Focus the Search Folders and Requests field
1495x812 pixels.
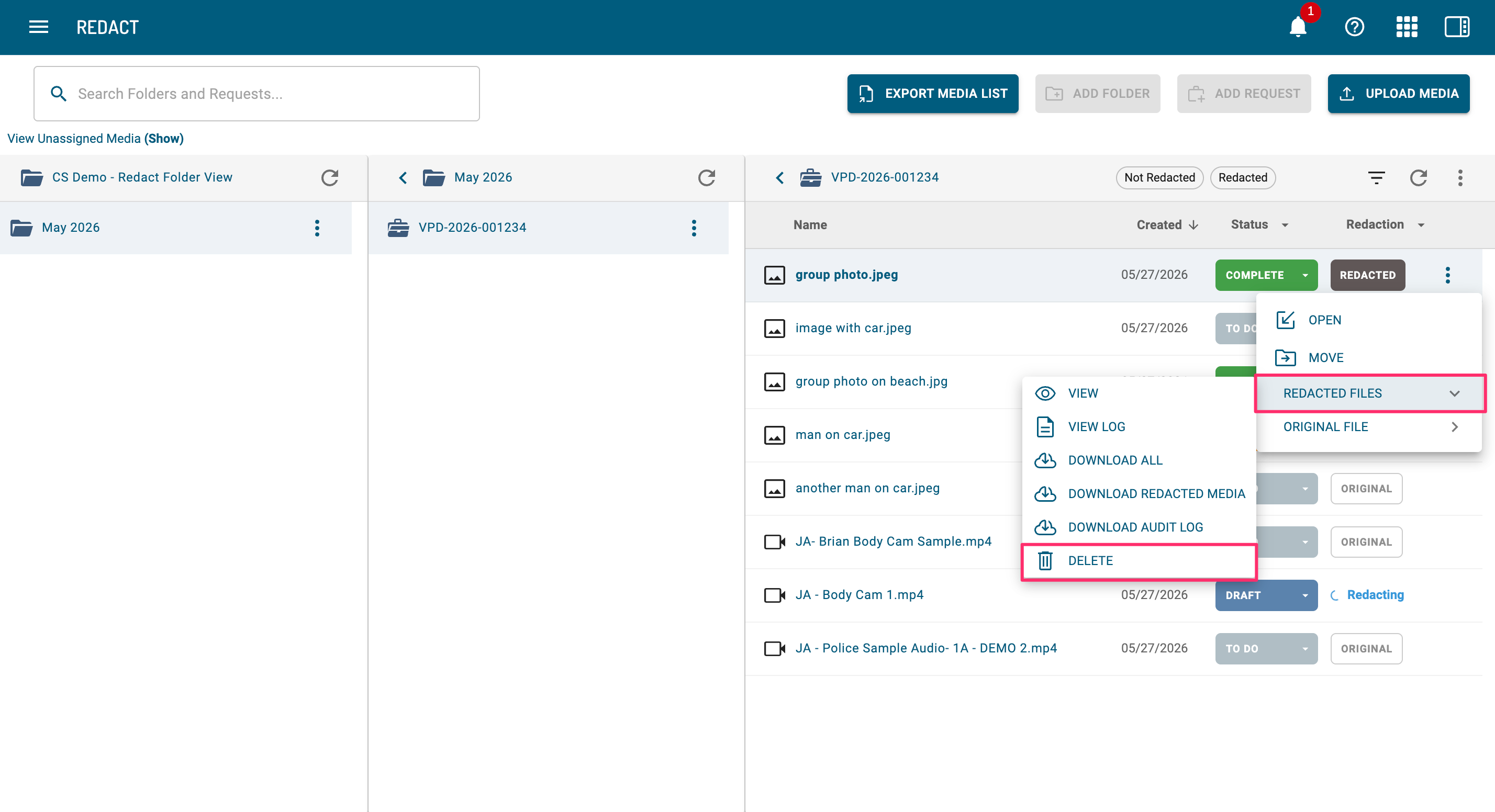256,93
